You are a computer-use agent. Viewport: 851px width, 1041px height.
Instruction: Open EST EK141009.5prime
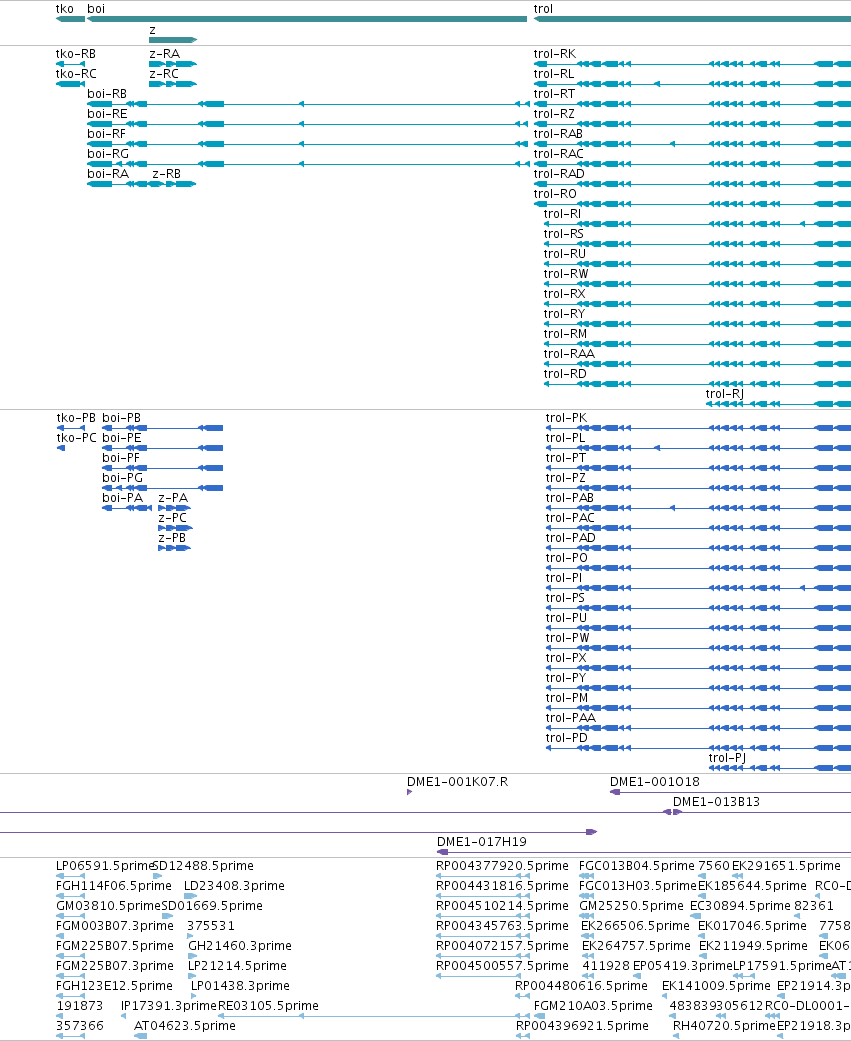coord(716,985)
